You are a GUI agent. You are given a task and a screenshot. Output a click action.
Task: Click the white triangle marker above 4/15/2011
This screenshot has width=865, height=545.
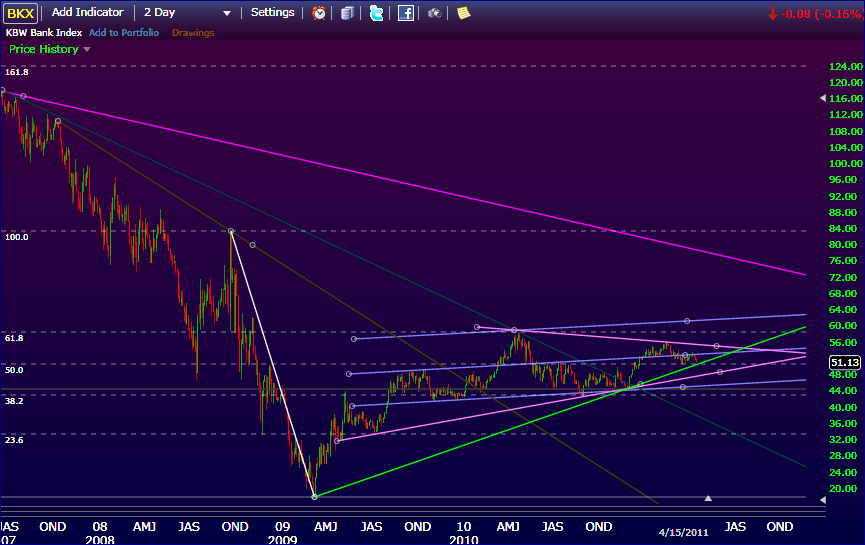click(x=708, y=498)
